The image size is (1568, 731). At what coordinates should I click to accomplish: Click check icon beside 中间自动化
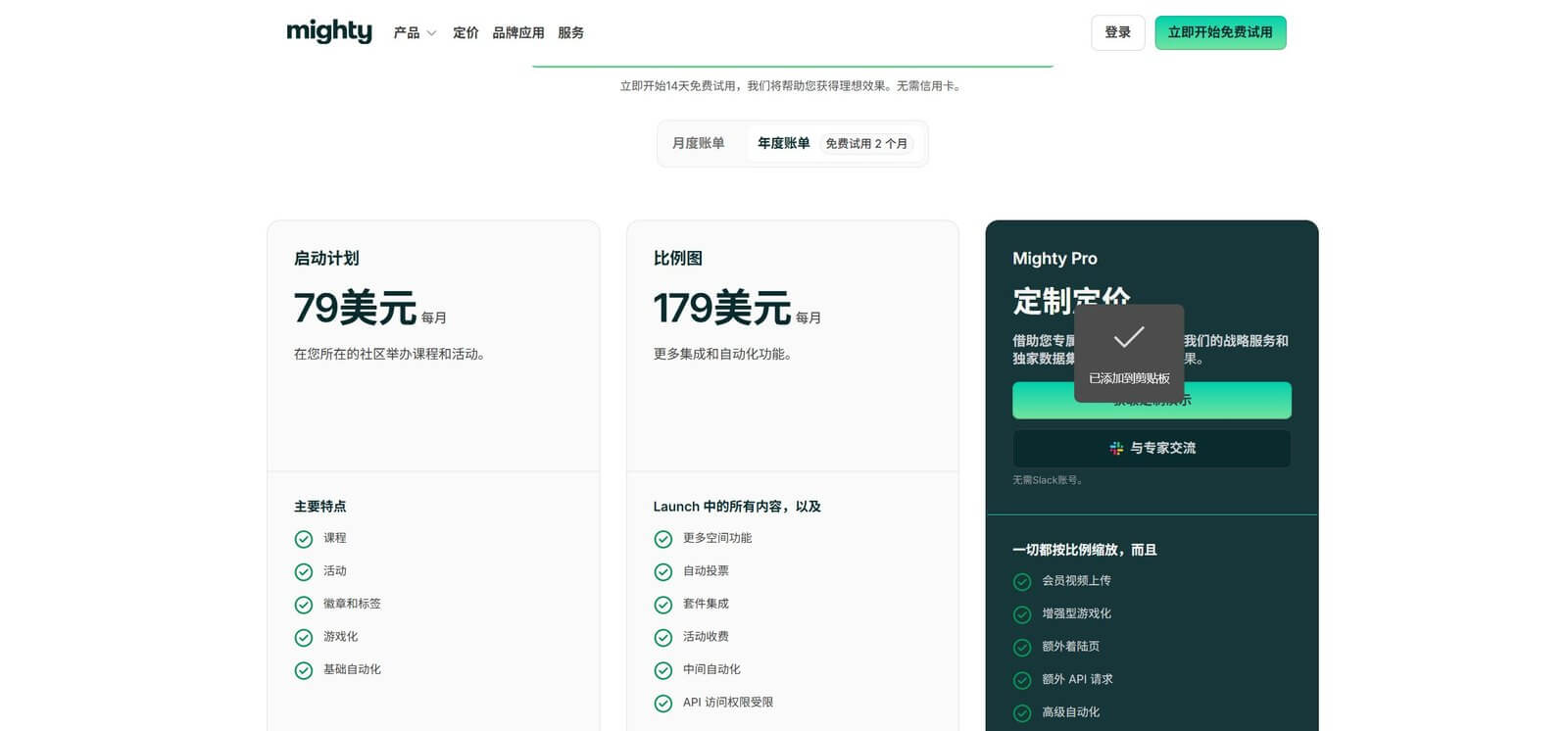663,670
